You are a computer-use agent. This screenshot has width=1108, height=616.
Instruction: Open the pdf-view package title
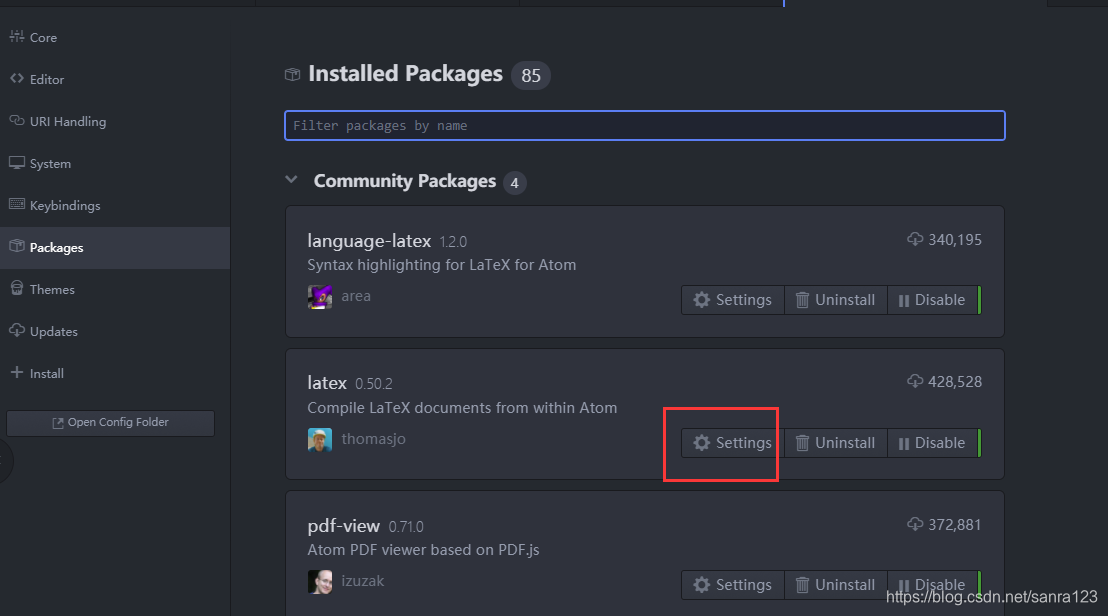[343, 526]
